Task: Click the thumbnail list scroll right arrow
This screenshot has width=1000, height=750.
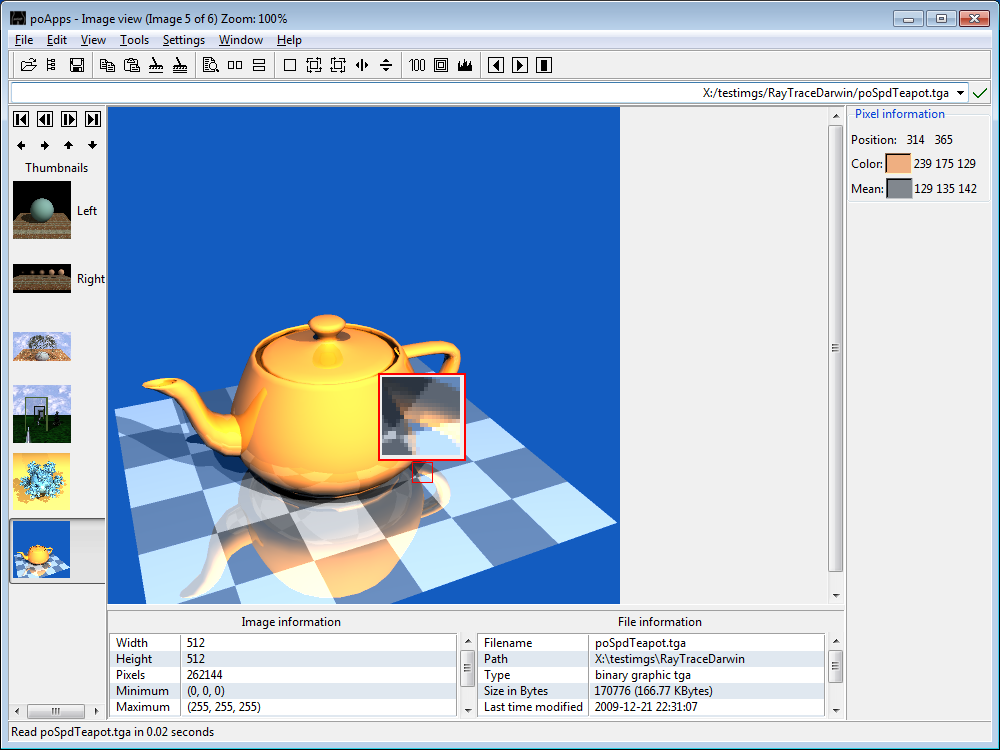Action: (x=96, y=710)
